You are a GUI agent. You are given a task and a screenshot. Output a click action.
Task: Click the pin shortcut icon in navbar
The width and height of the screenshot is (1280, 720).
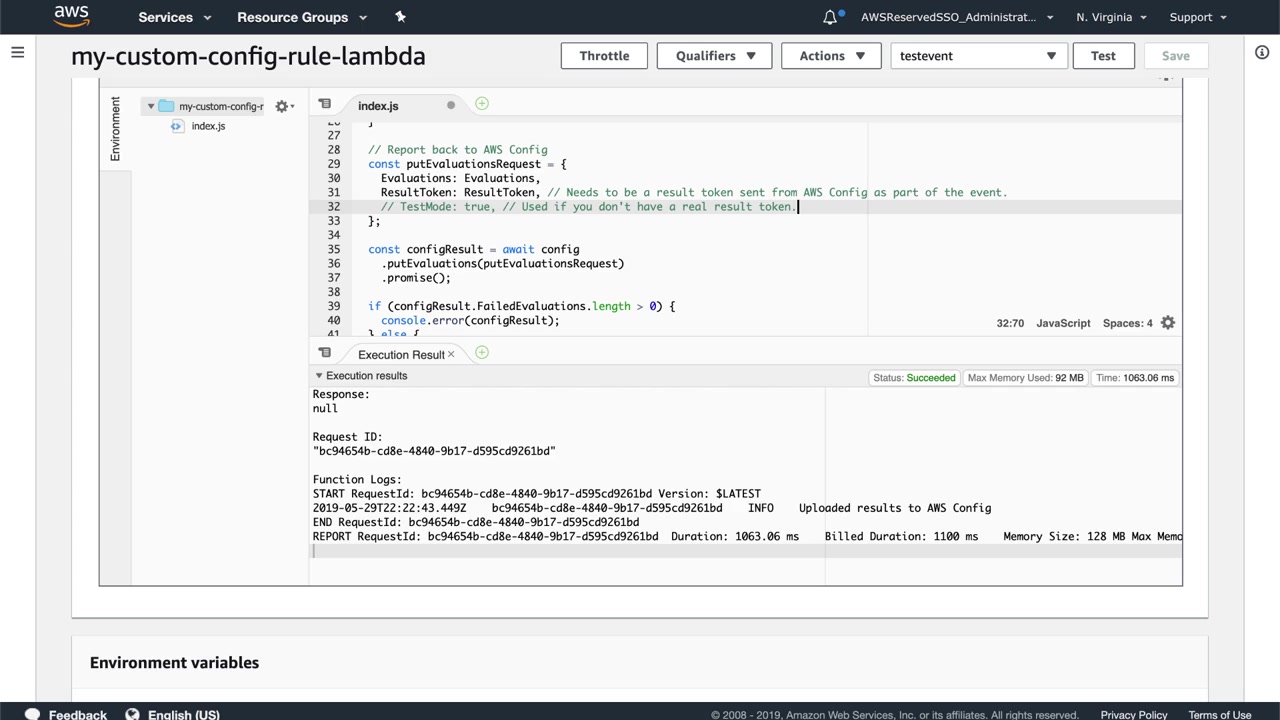pos(400,17)
